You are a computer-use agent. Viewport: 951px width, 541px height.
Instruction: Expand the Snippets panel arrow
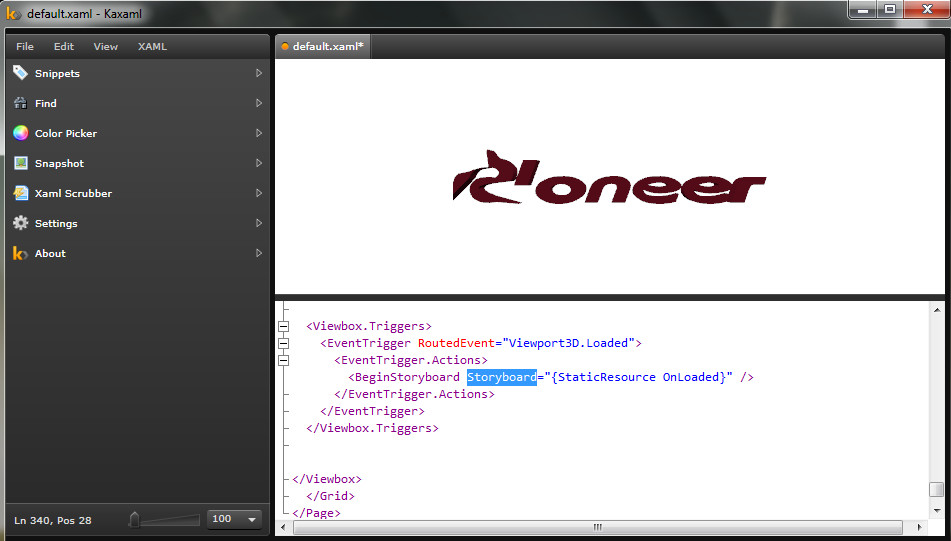259,73
